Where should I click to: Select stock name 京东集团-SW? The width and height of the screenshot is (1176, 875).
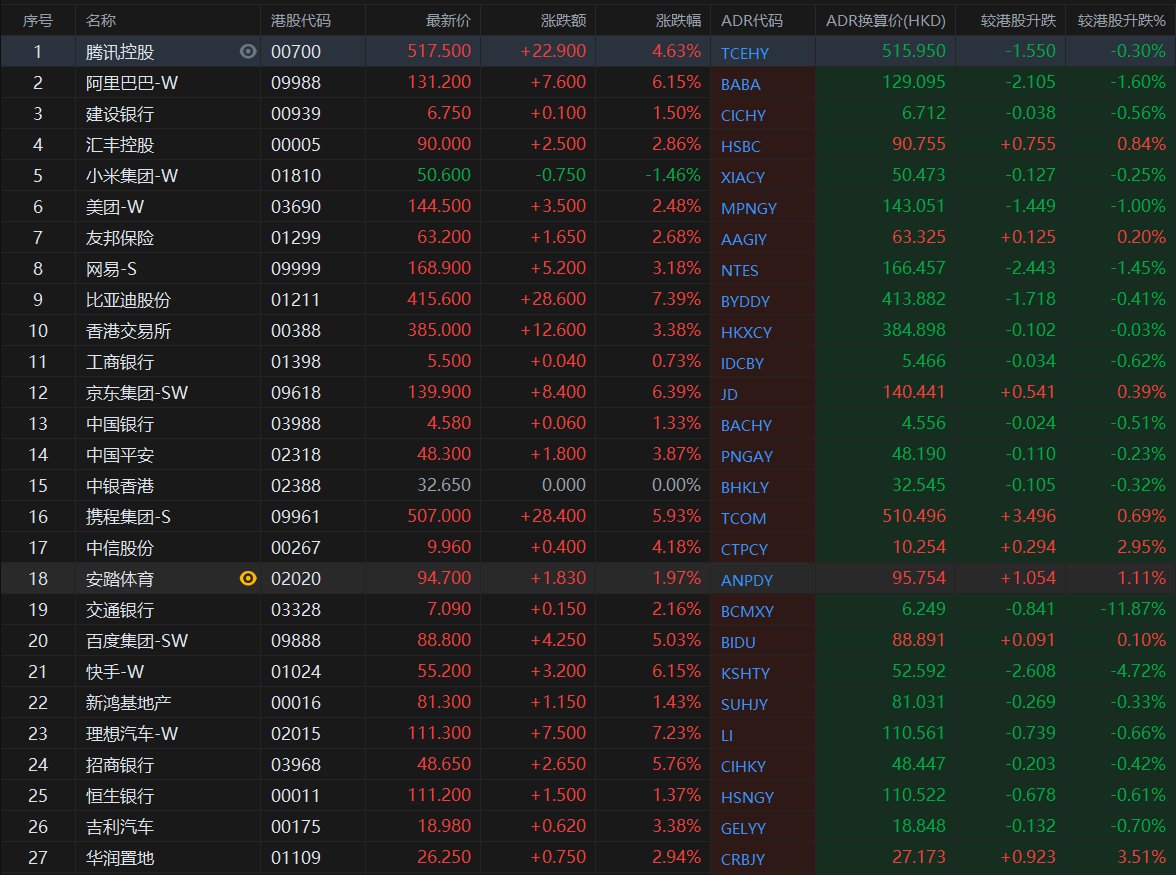pos(136,393)
